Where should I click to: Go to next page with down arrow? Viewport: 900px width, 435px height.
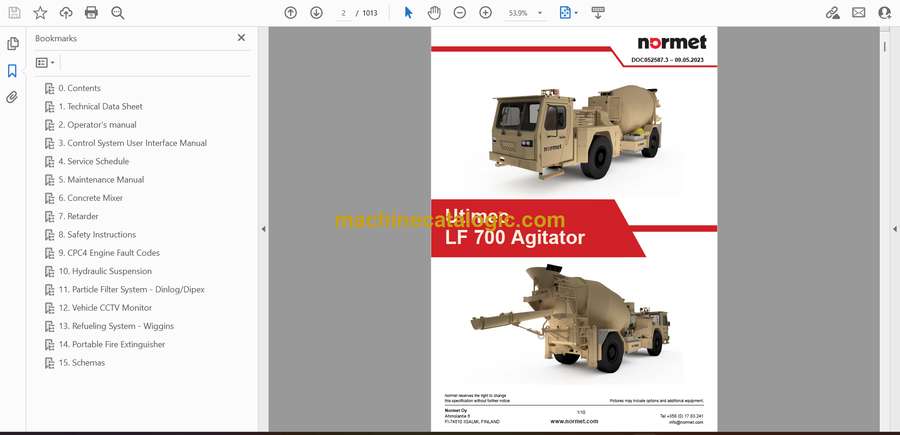(316, 13)
